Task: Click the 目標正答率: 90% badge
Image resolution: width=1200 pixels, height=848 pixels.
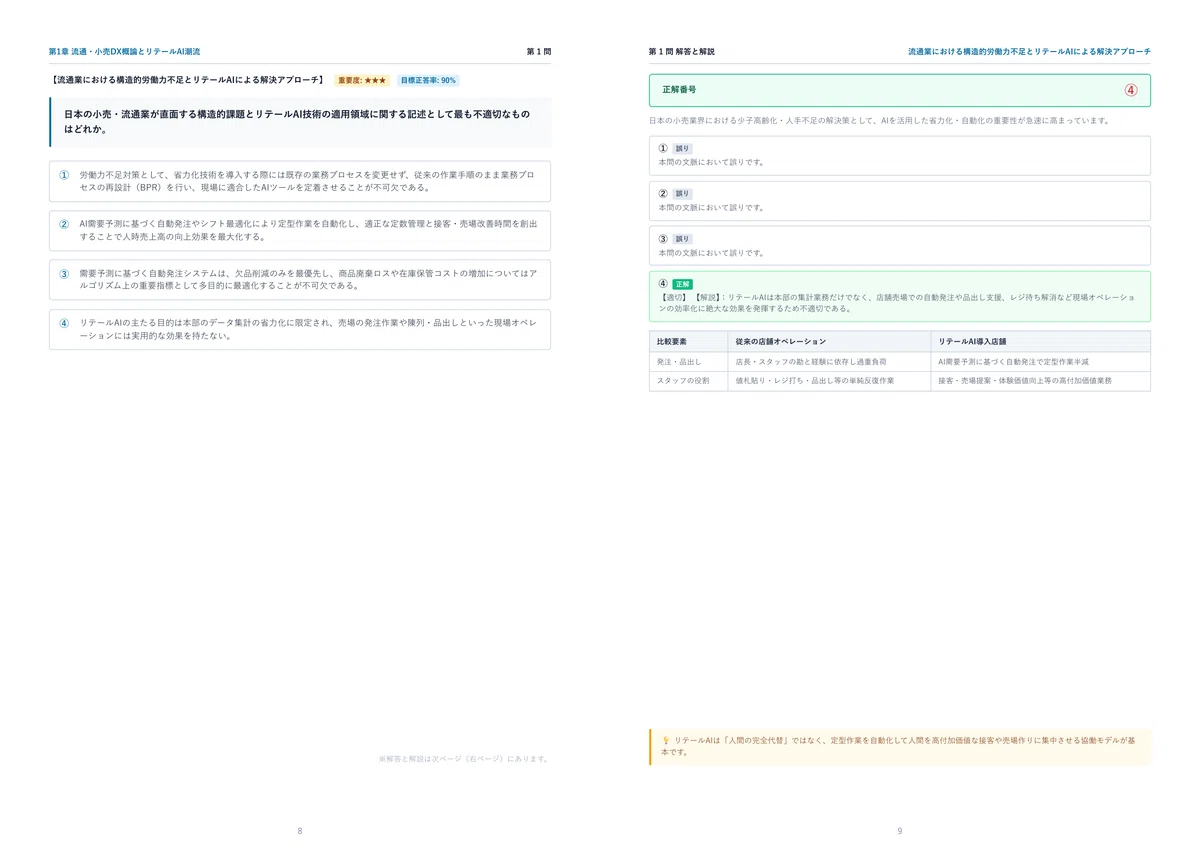Action: (428, 80)
